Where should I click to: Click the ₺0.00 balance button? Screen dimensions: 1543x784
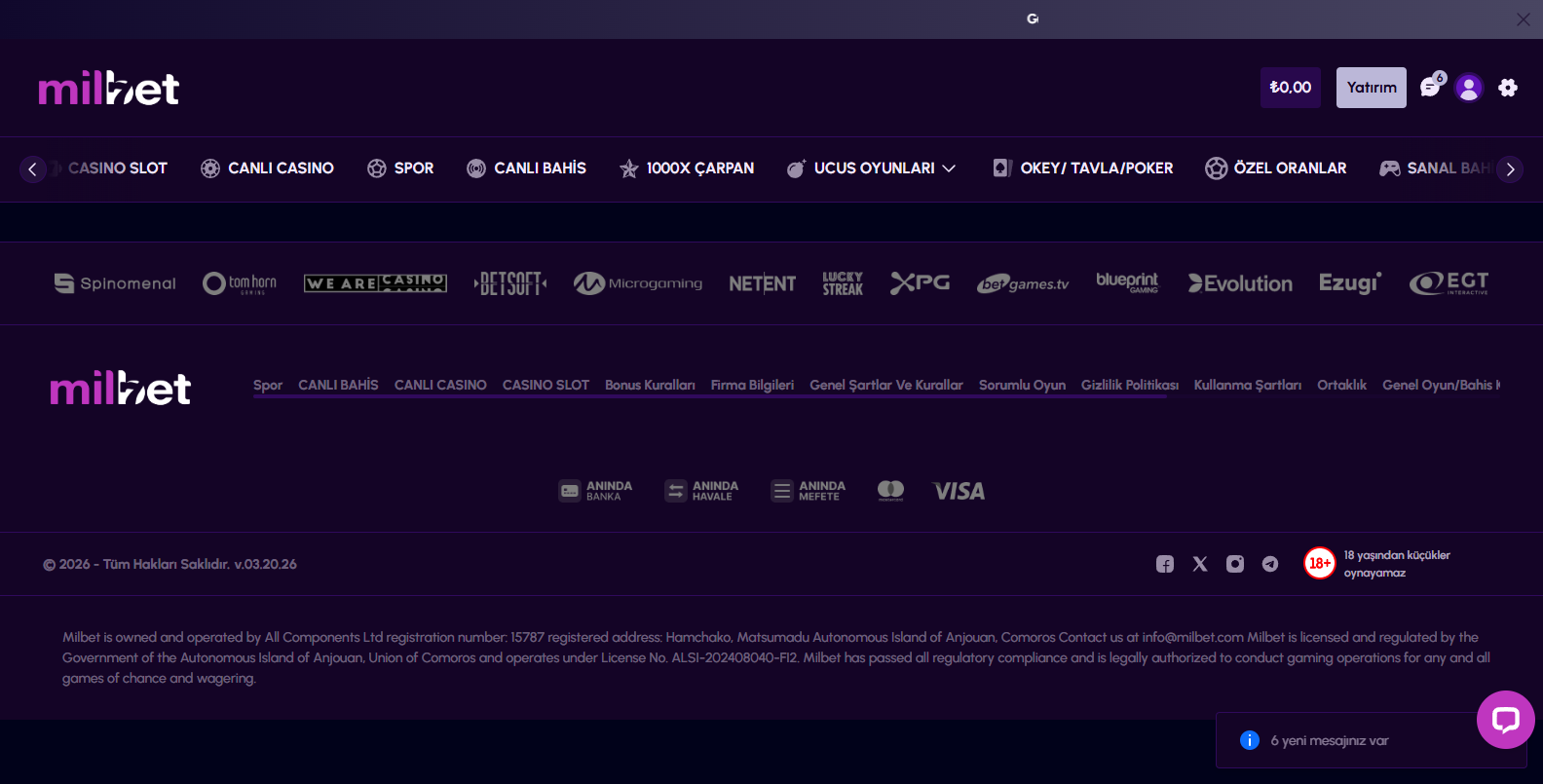click(1291, 88)
